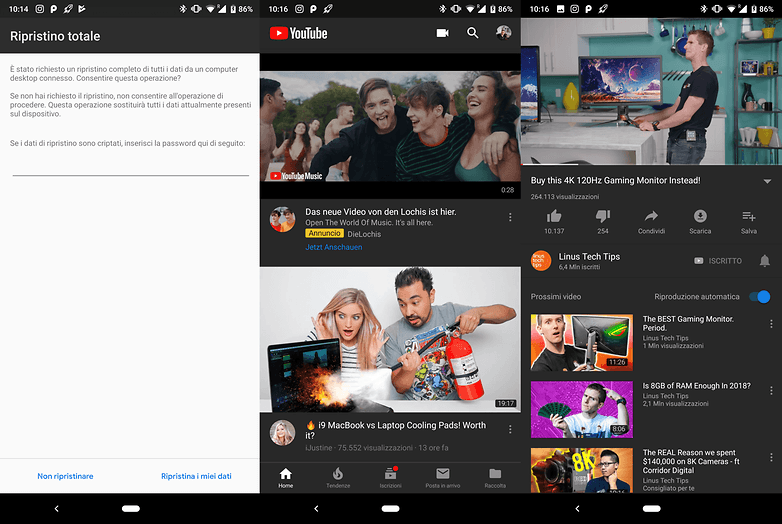The height and width of the screenshot is (524, 782).
Task: Click video progress bar in player
Action: tap(651, 164)
